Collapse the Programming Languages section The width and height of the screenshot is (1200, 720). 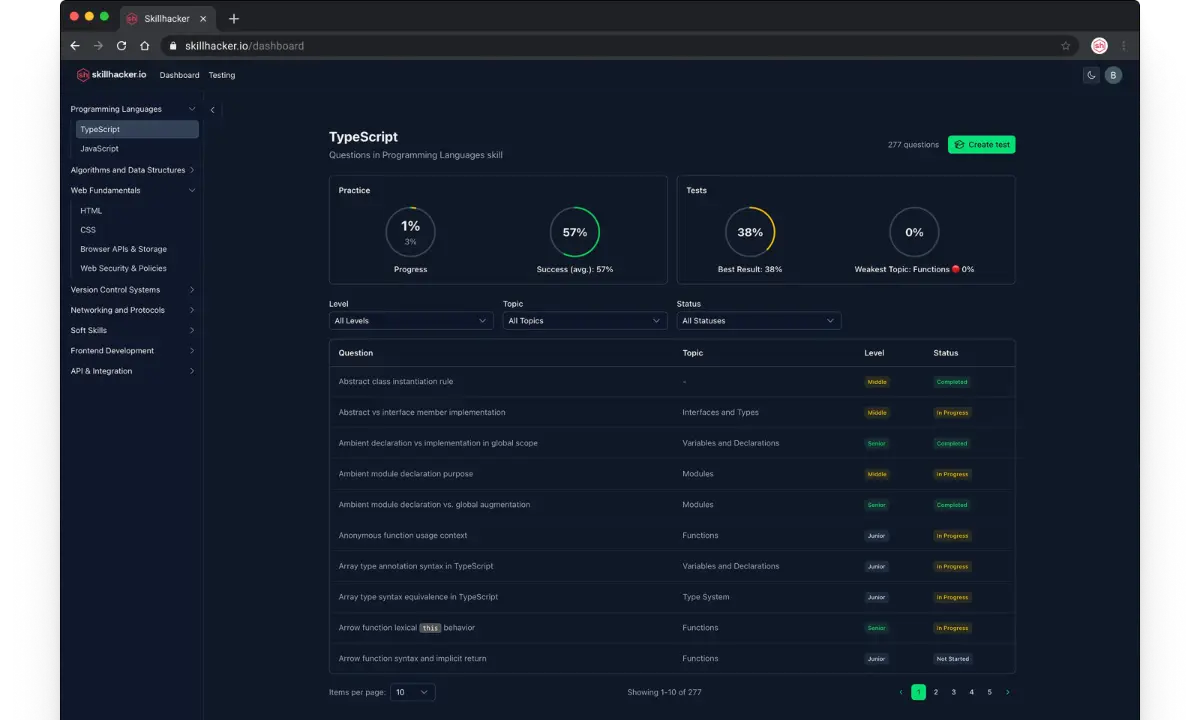133,109
